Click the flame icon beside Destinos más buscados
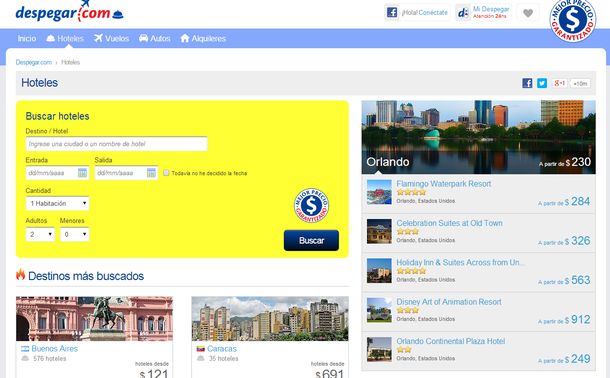This screenshot has width=610, height=378. pyautogui.click(x=21, y=274)
